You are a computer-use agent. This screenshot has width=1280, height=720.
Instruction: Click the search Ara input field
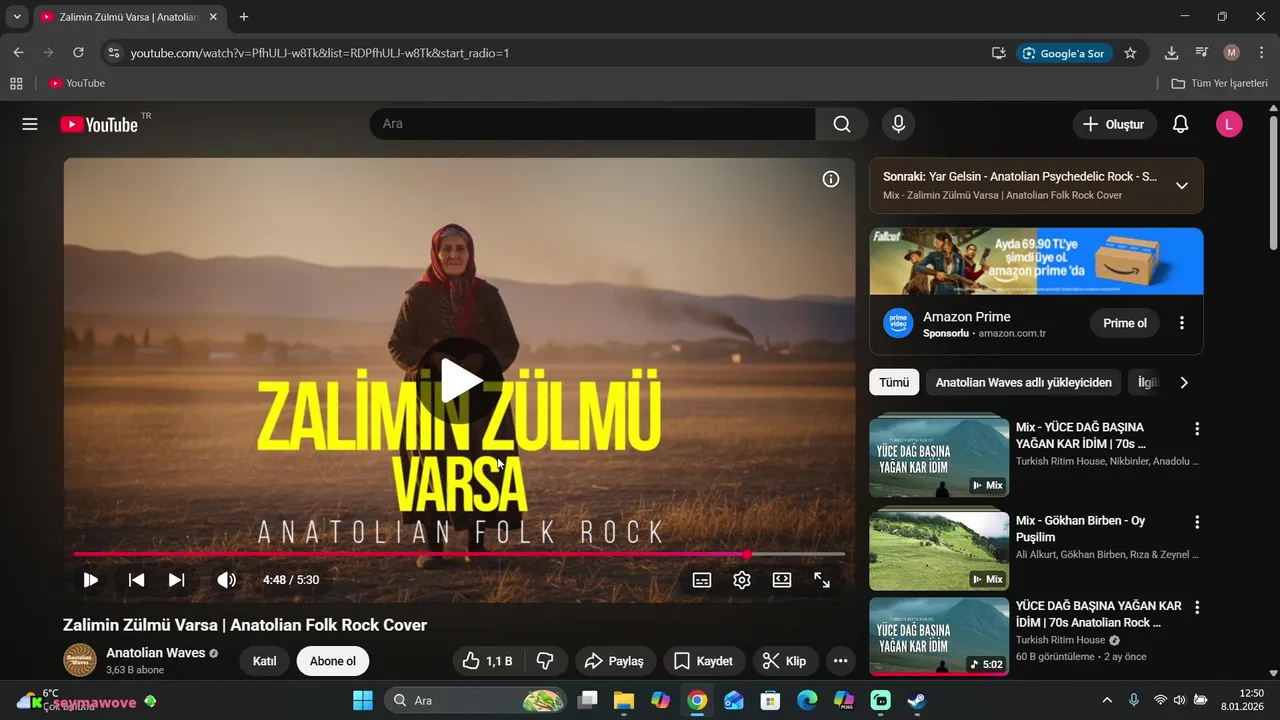tap(592, 124)
